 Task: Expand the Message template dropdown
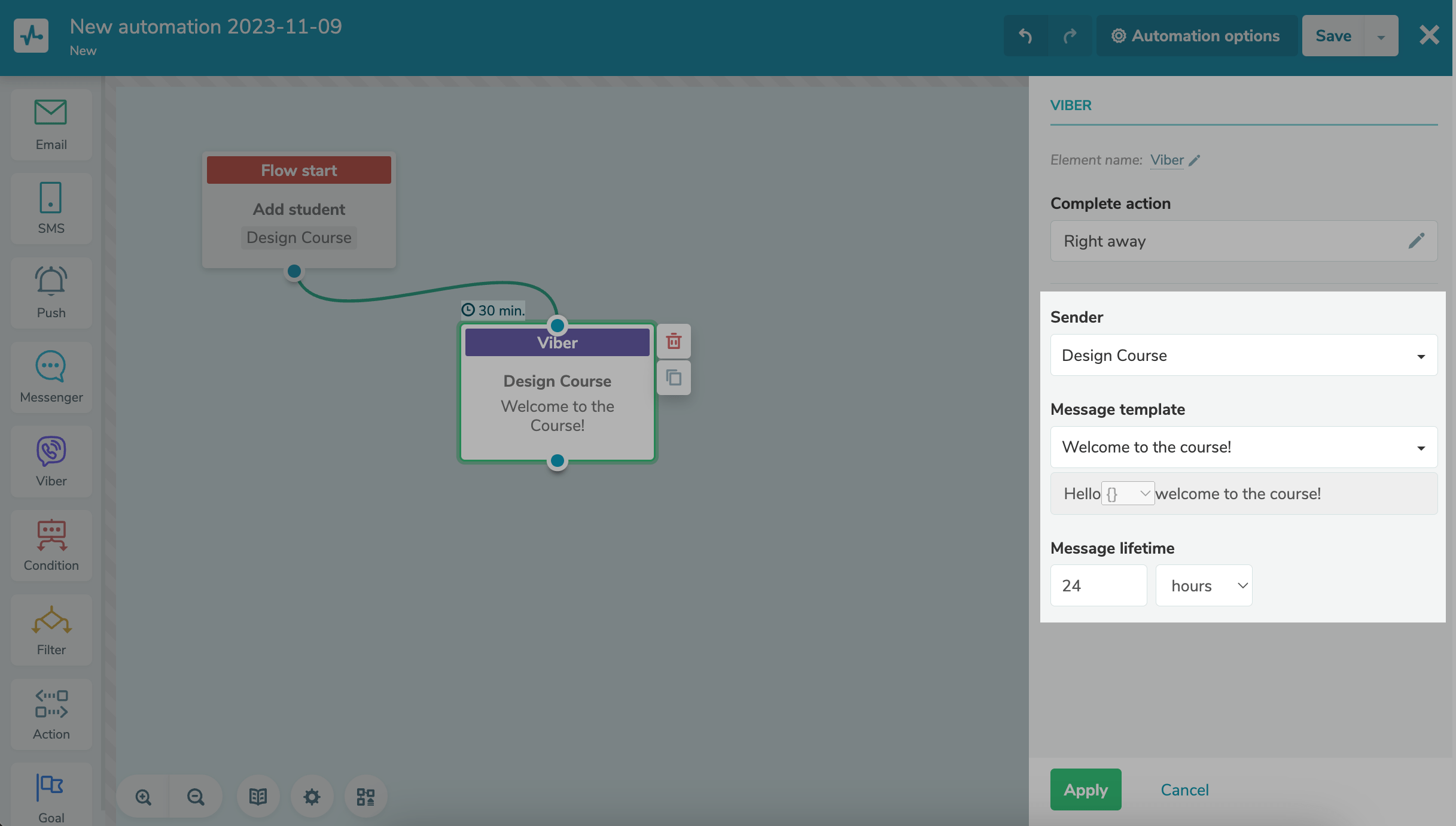(1244, 447)
